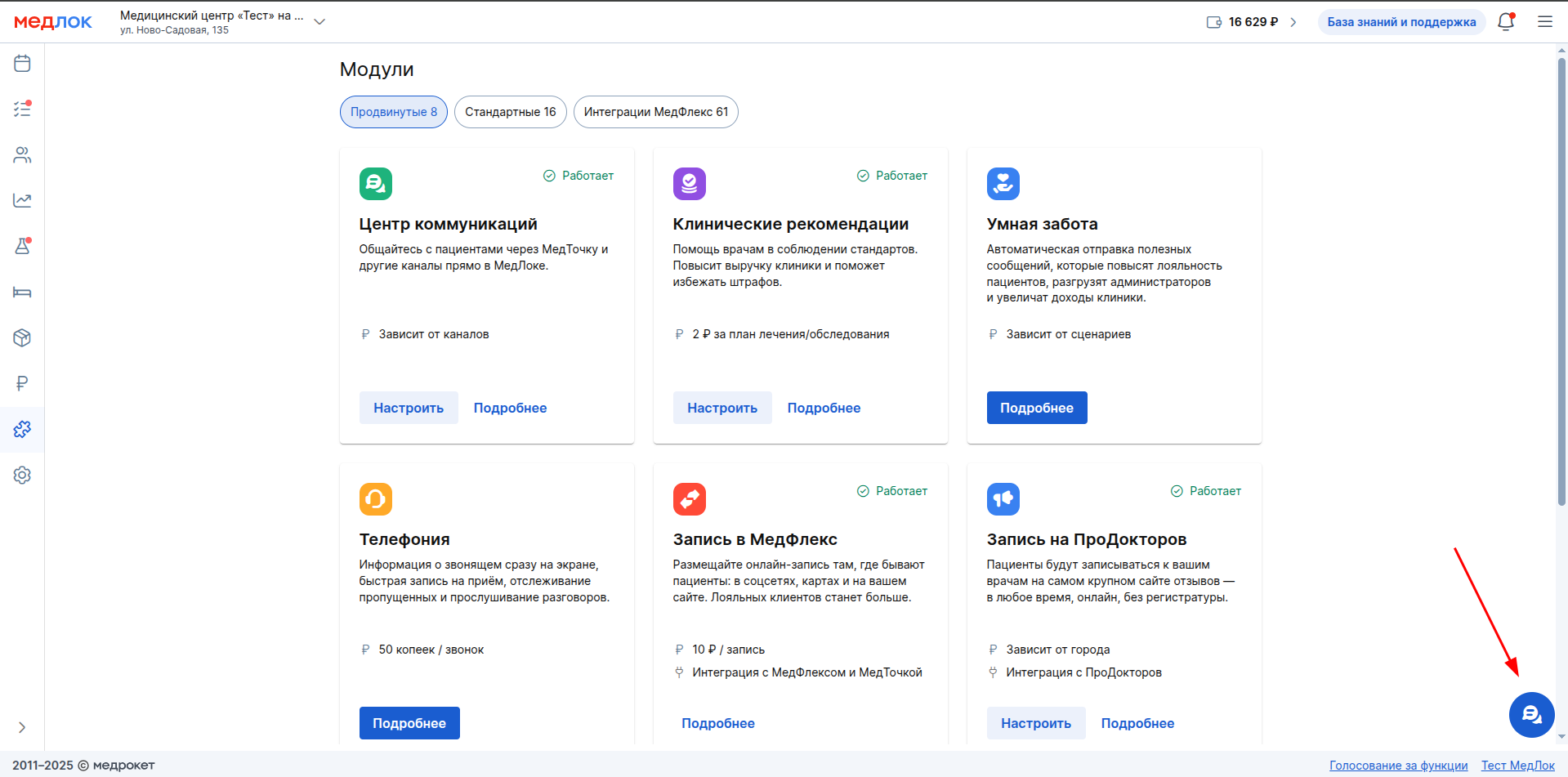Image resolution: width=1568 pixels, height=777 pixels.
Task: Click Подробнее for Запись на ПроДокторов
Action: coord(1138,723)
